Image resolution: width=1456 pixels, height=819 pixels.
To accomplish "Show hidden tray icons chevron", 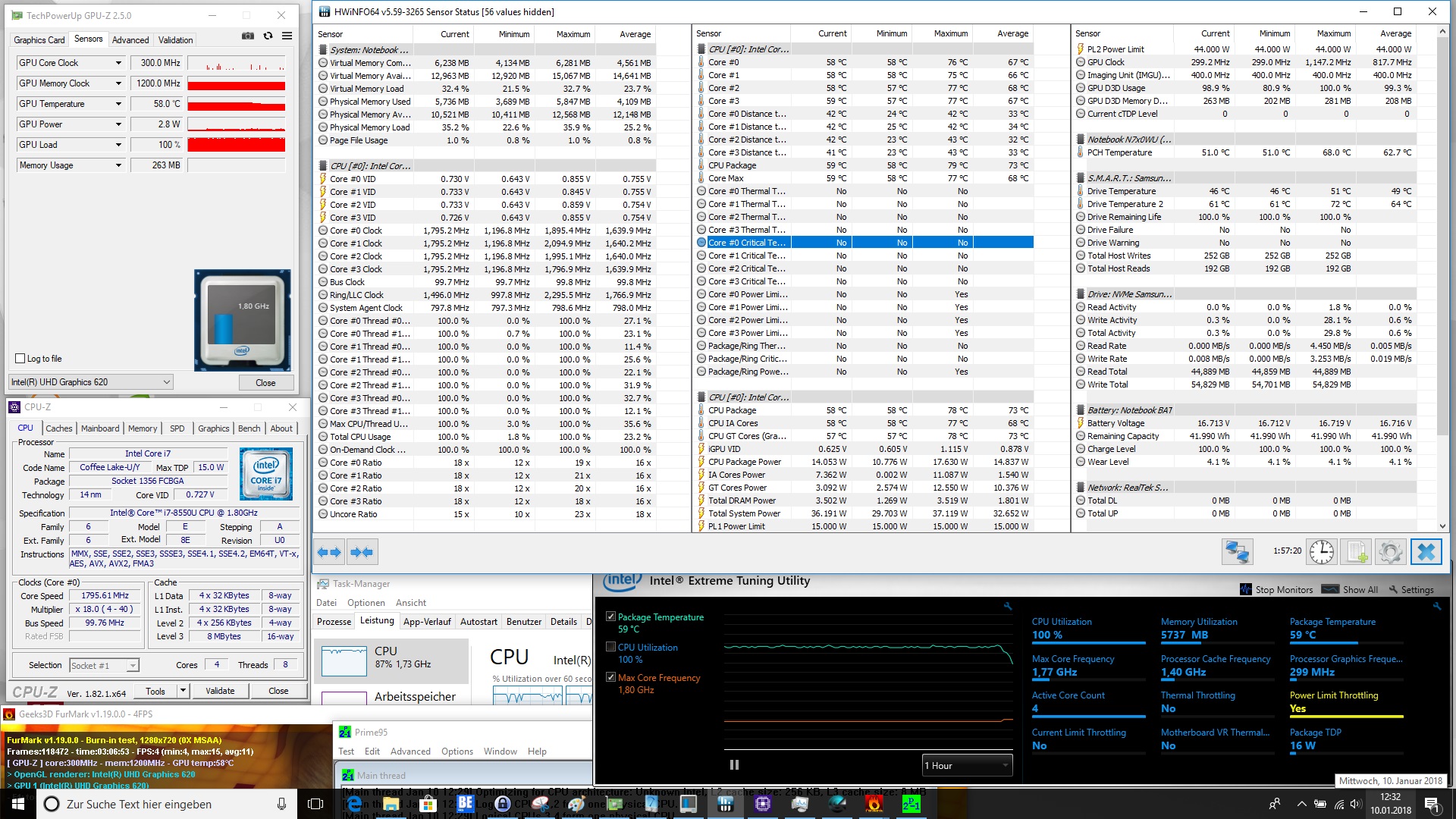I will coord(1301,804).
